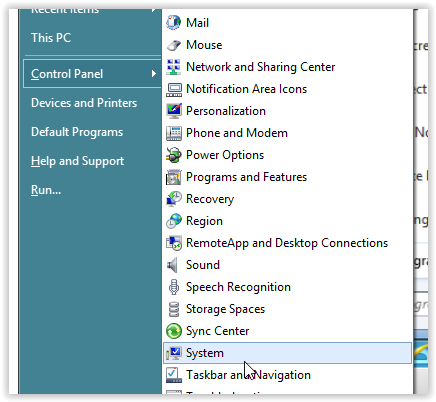Open Power Options entry
This screenshot has height=402, width=436.
[x=288, y=155]
